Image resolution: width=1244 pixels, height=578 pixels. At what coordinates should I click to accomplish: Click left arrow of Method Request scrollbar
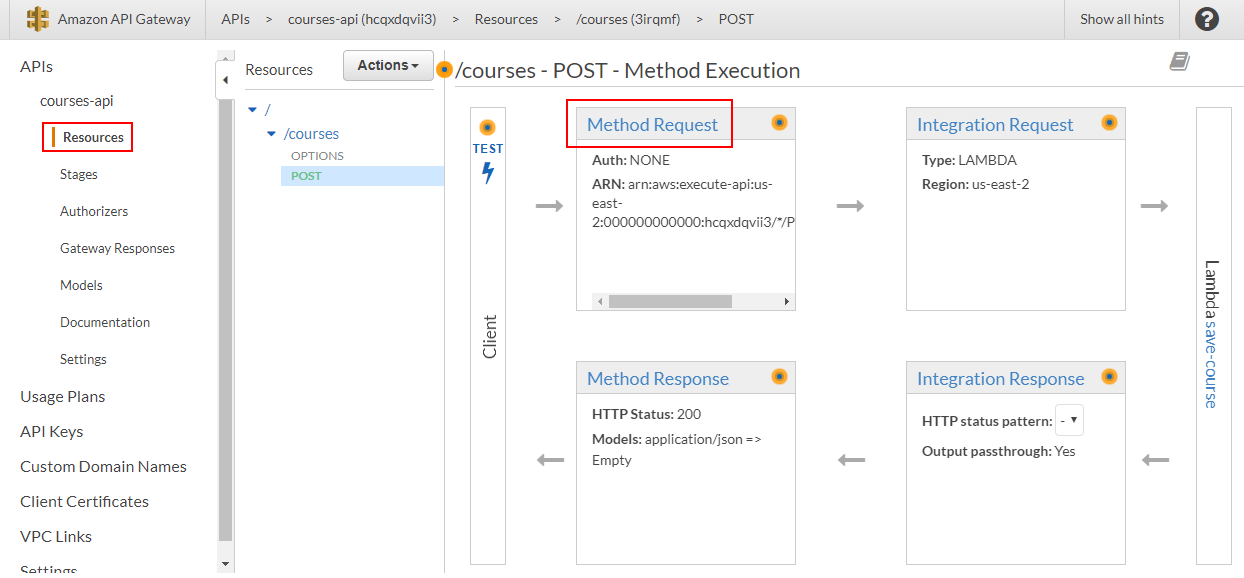600,301
